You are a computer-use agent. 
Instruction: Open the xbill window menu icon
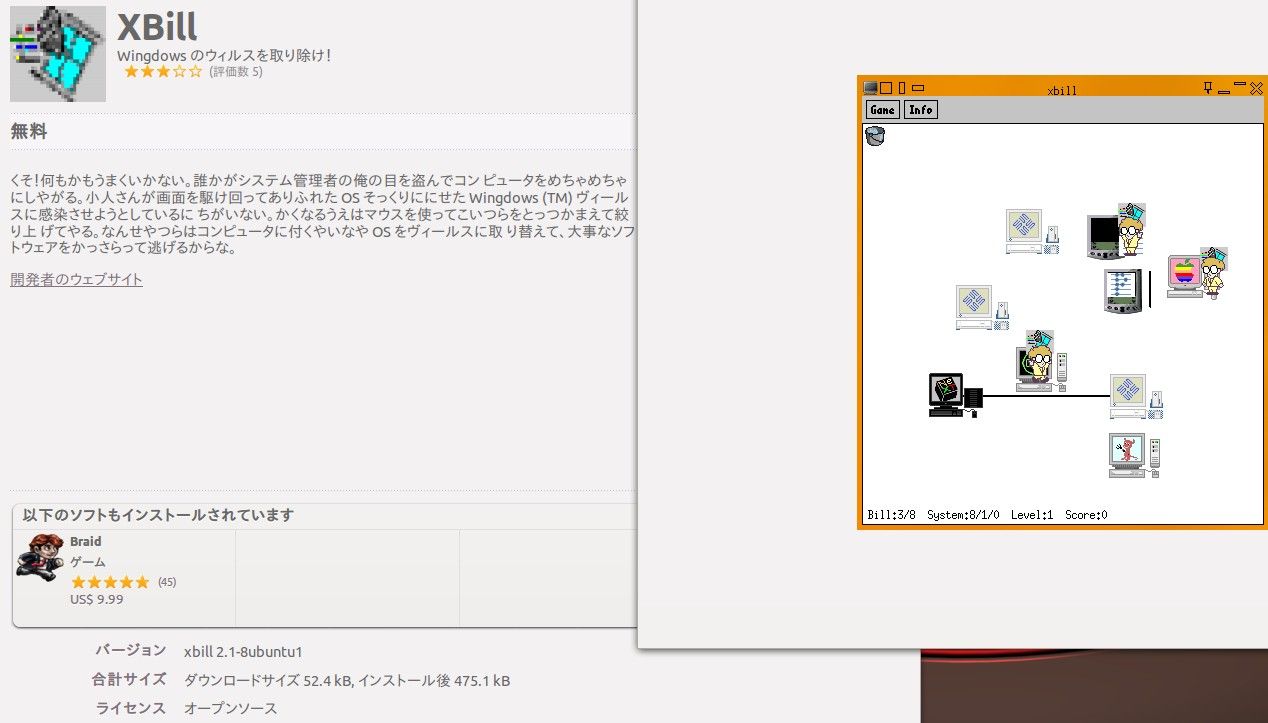coord(870,88)
